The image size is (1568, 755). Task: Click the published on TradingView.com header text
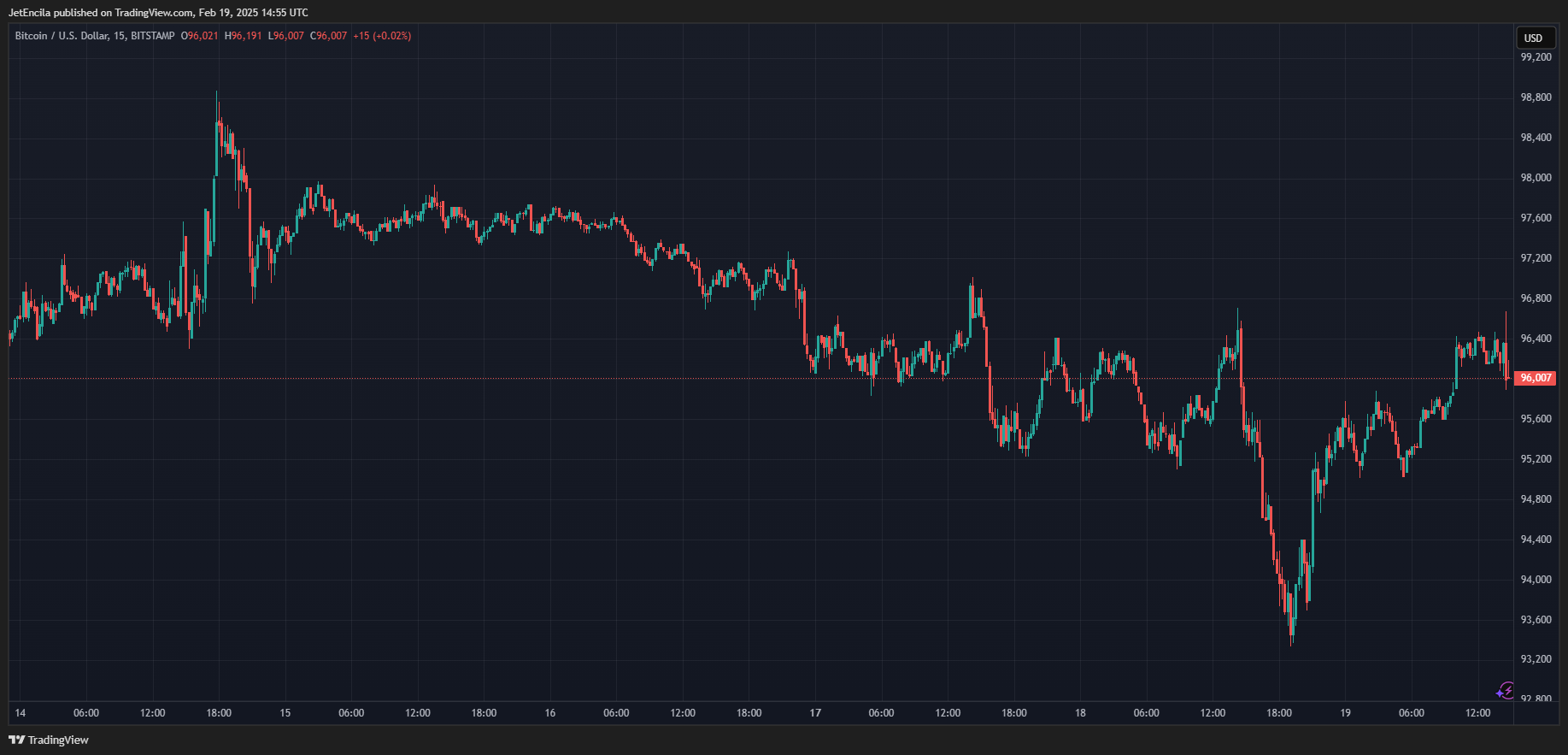point(124,13)
